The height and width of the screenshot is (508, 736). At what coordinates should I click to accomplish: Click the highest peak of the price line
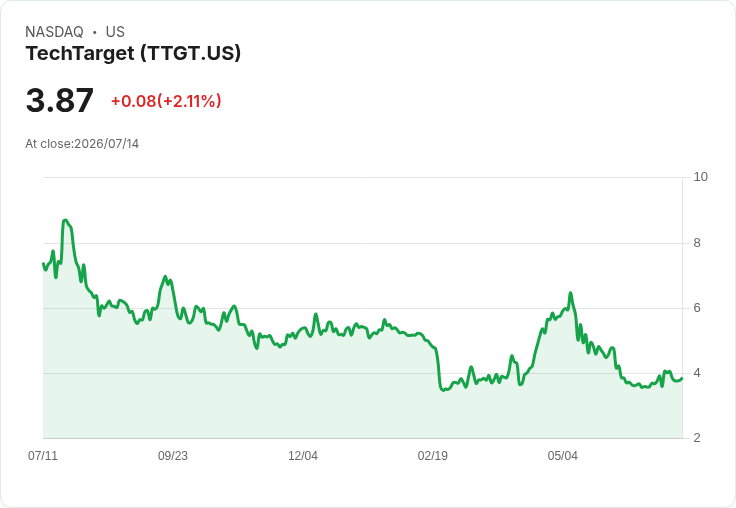[65, 220]
